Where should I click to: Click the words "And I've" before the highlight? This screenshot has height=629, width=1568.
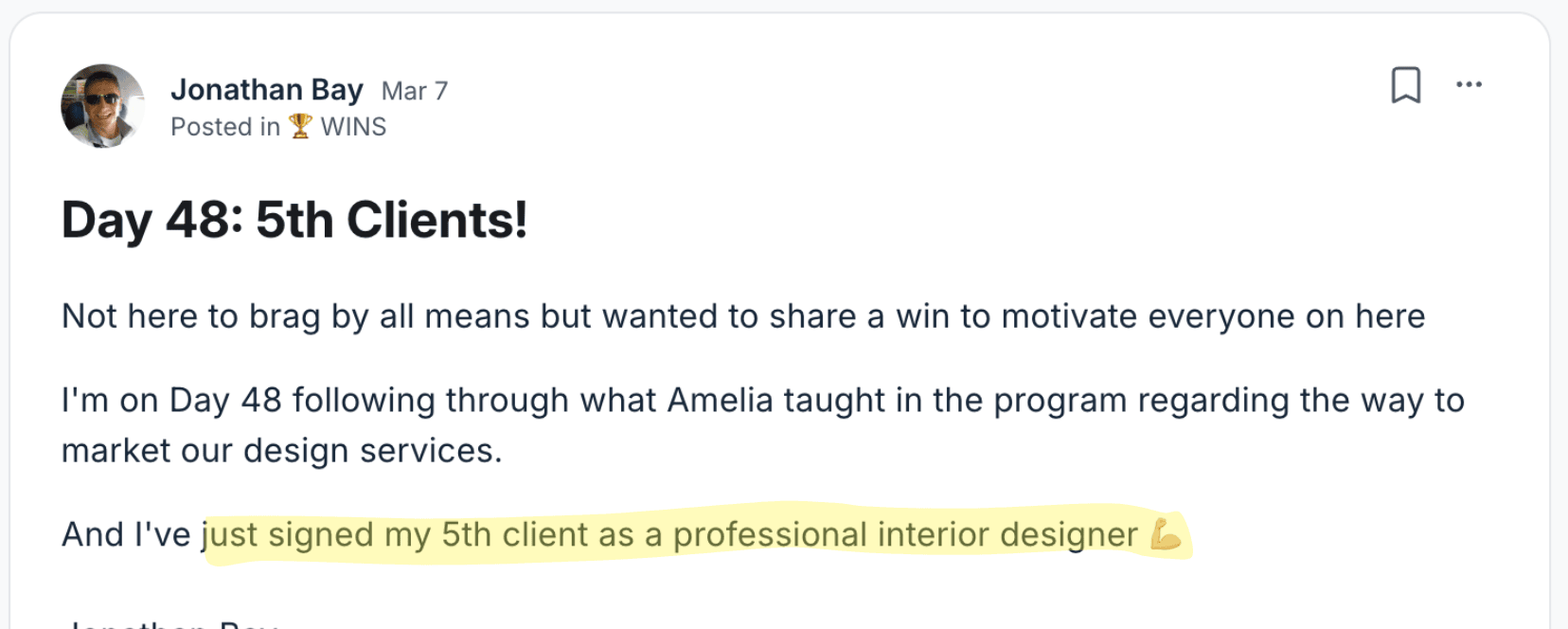pyautogui.click(x=126, y=535)
